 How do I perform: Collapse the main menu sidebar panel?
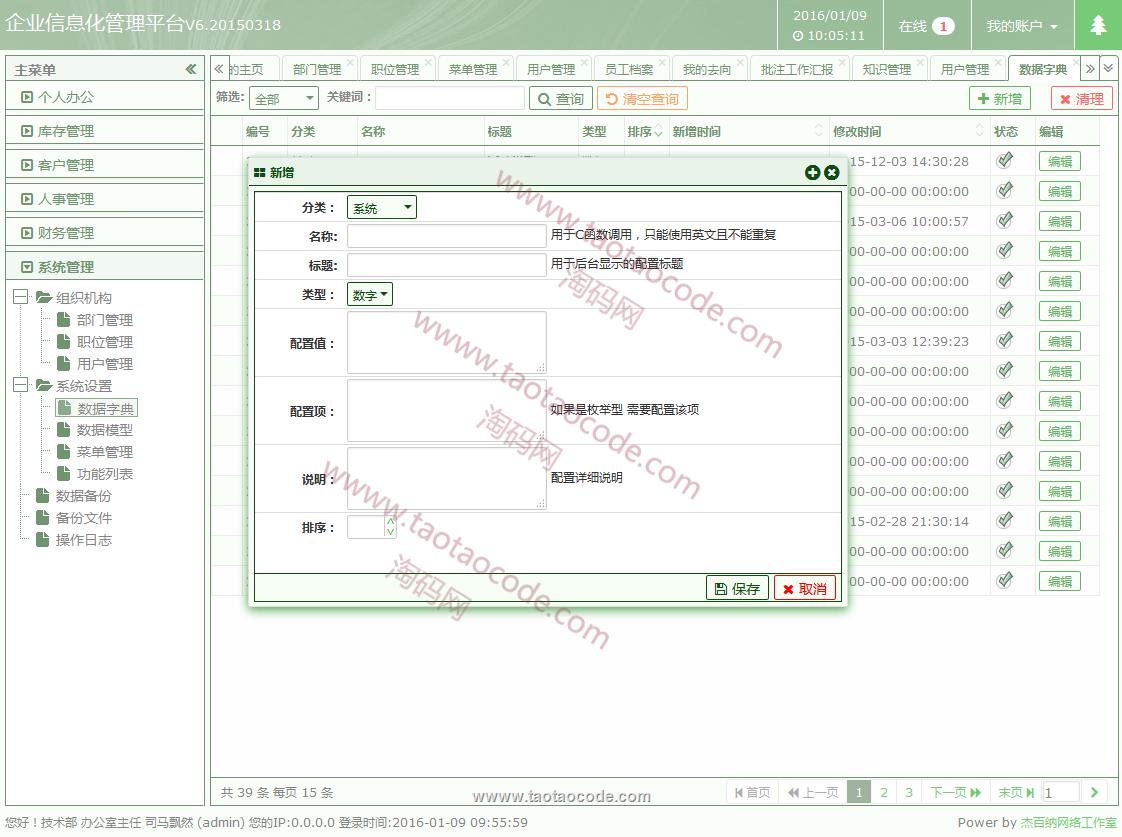[x=191, y=69]
